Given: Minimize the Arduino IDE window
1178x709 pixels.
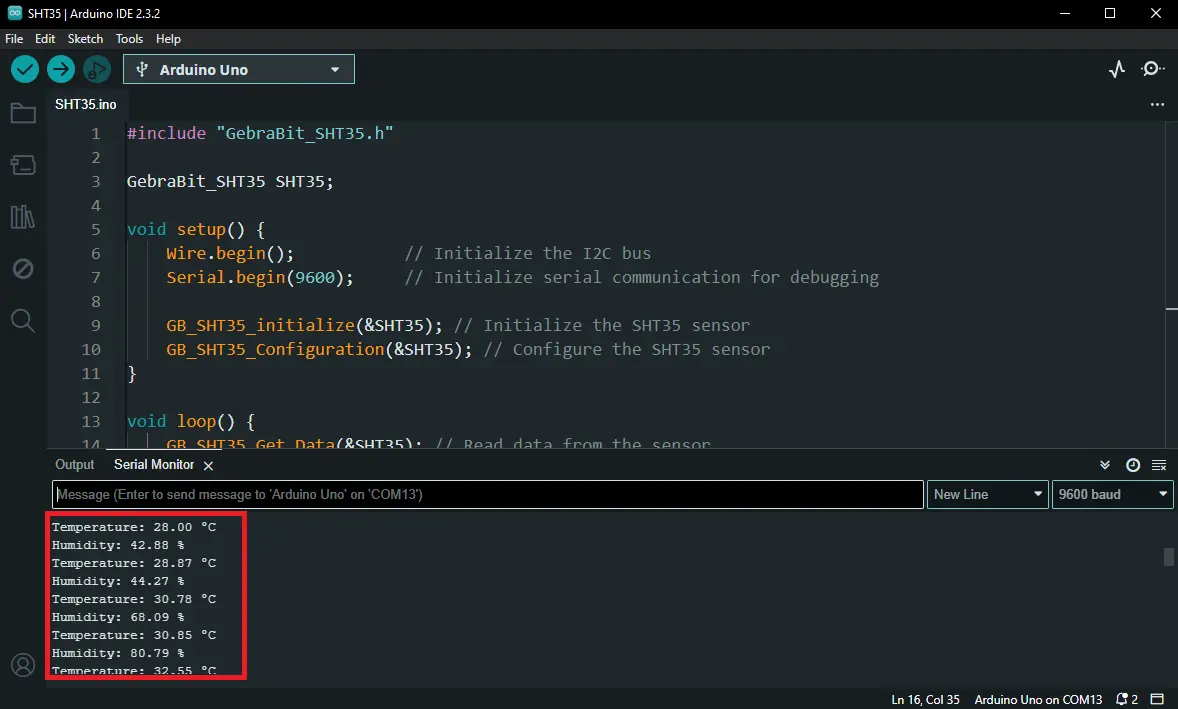Looking at the screenshot, I should (x=1065, y=14).
